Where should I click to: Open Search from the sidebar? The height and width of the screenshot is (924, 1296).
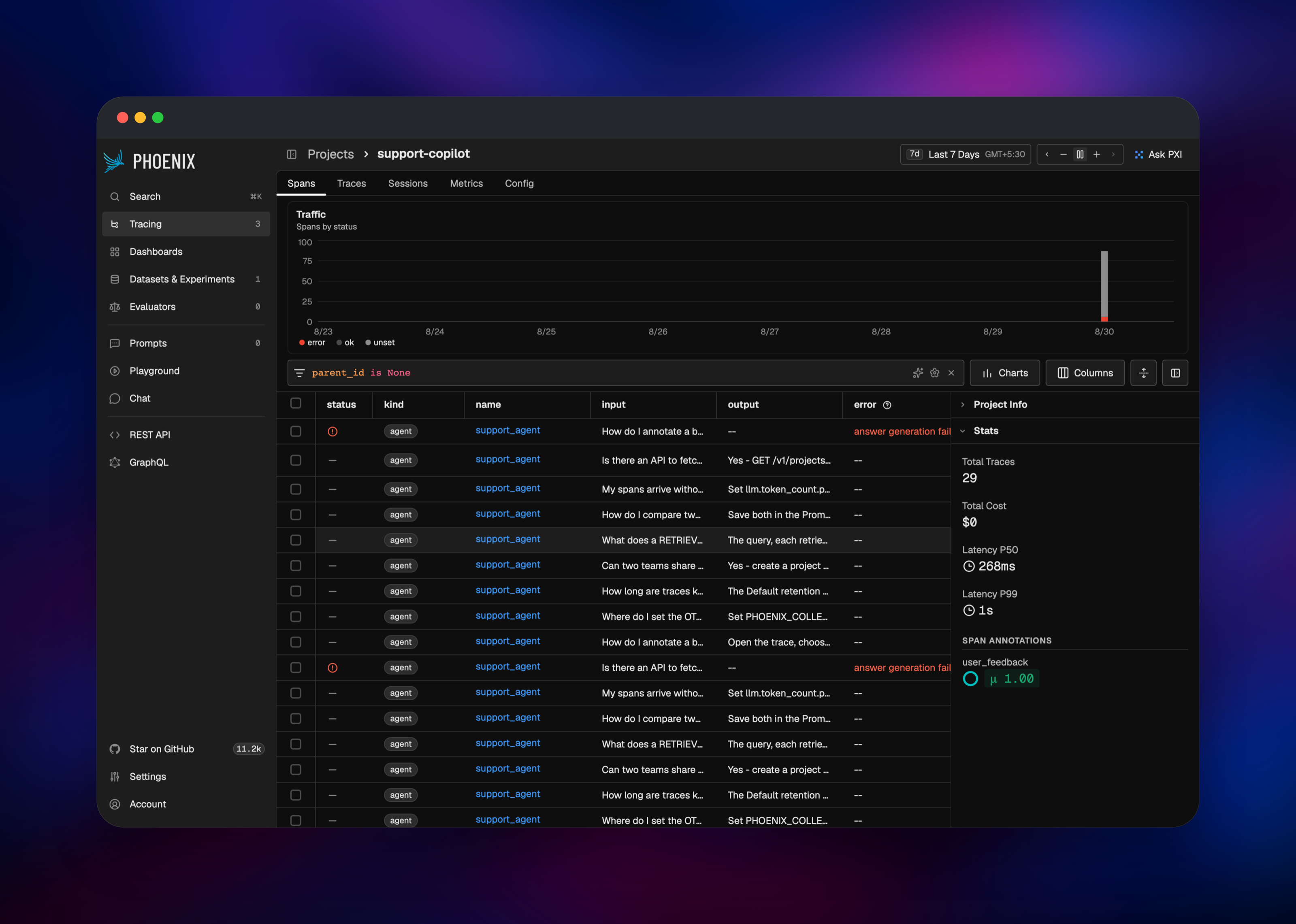coord(185,196)
